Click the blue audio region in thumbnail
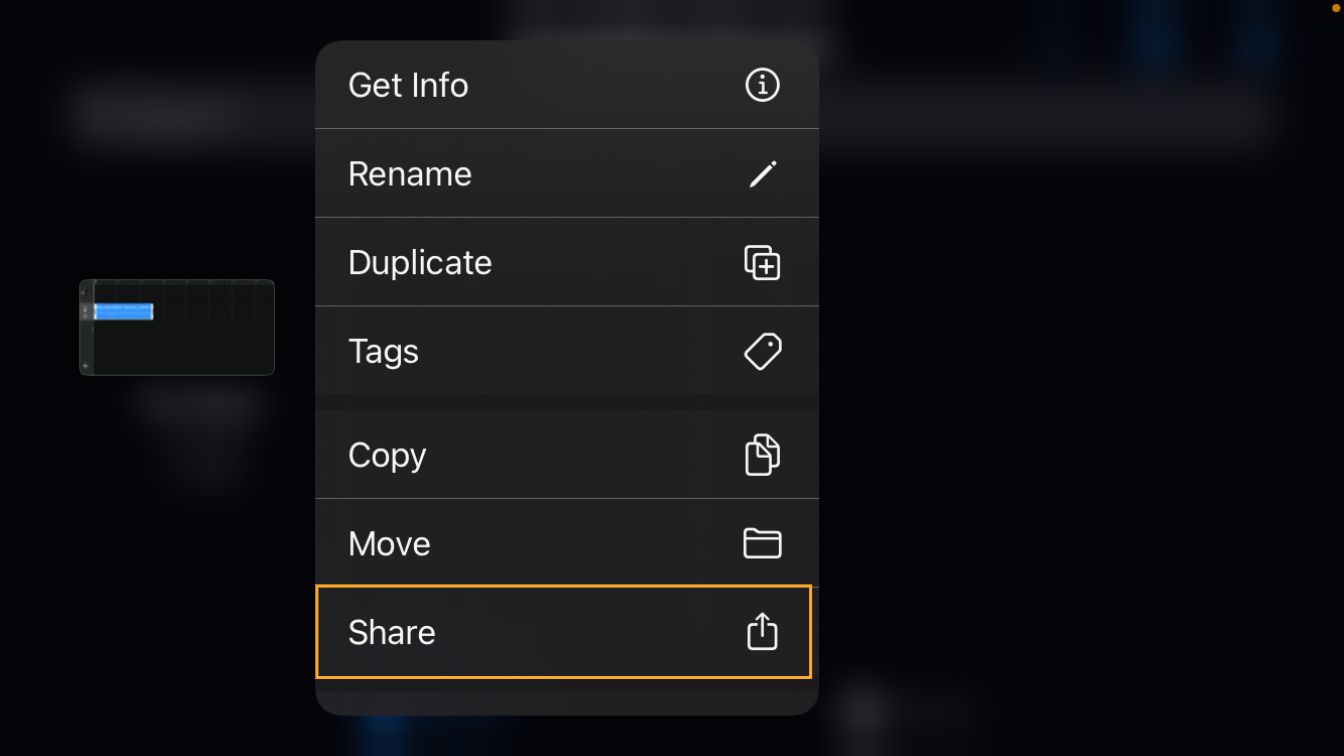 123,311
